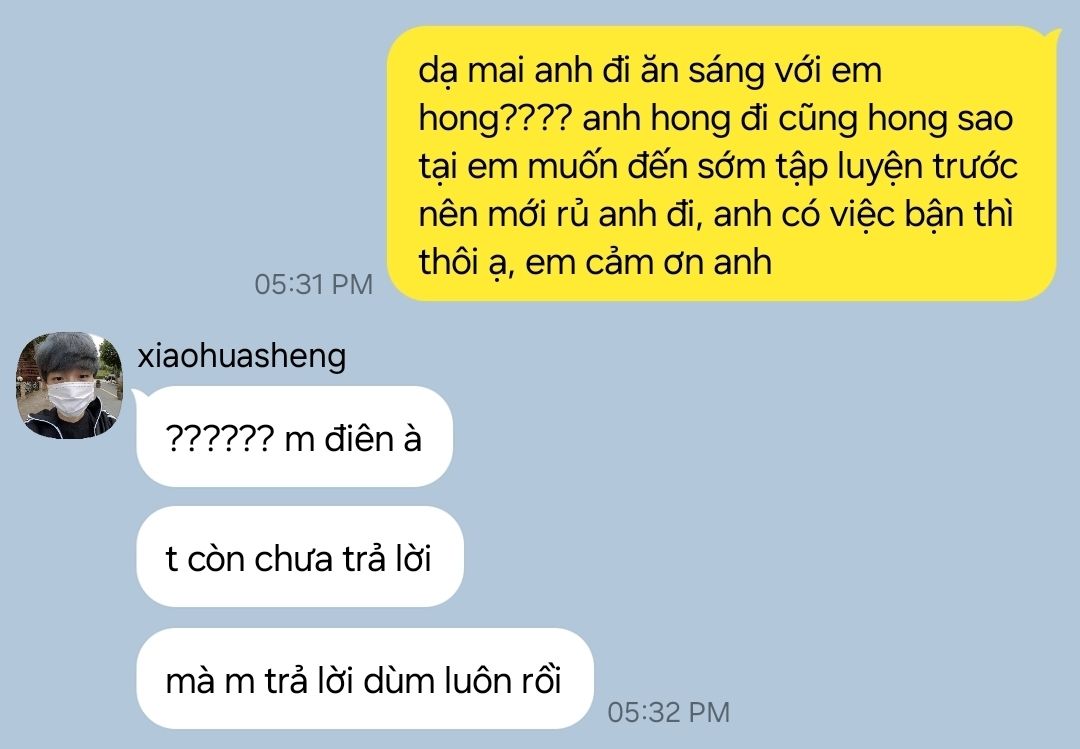
Task: Click the line starting "nên mới rủ anh đi"
Action: (716, 214)
